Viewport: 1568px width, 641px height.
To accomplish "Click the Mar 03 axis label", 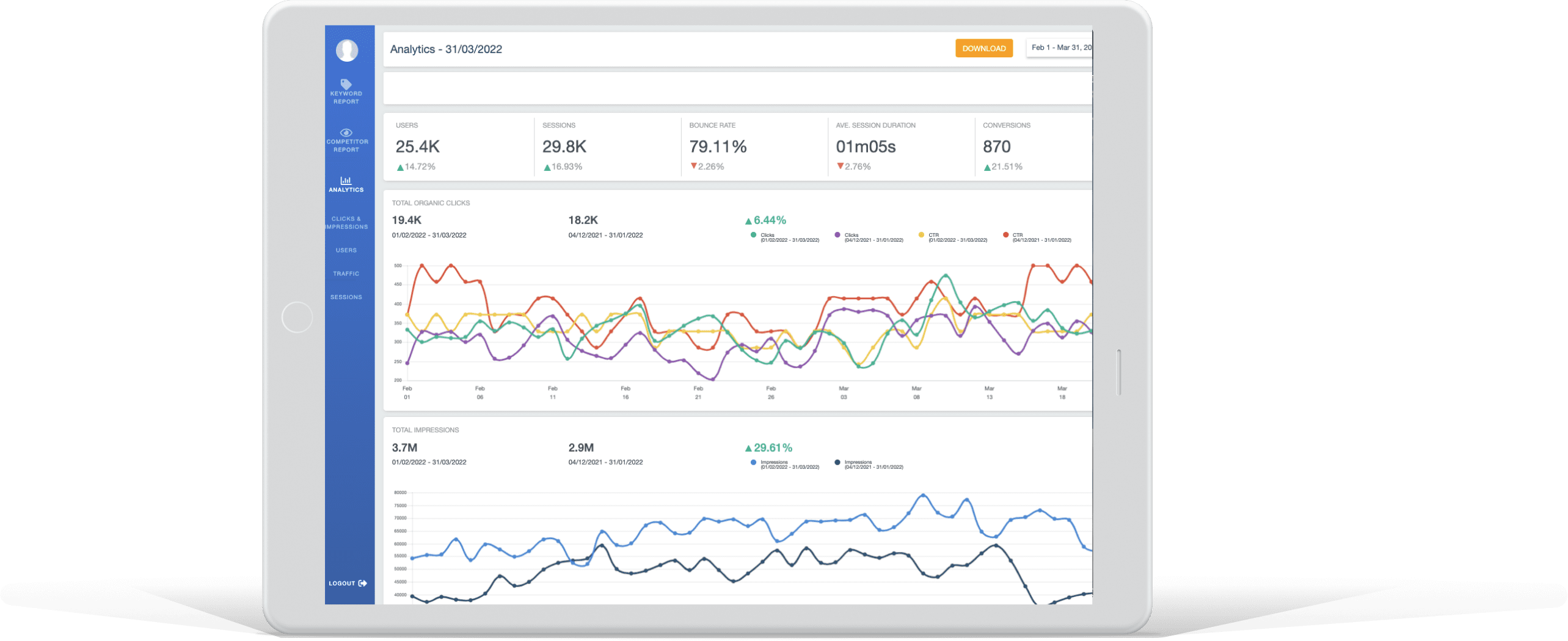I will click(844, 393).
